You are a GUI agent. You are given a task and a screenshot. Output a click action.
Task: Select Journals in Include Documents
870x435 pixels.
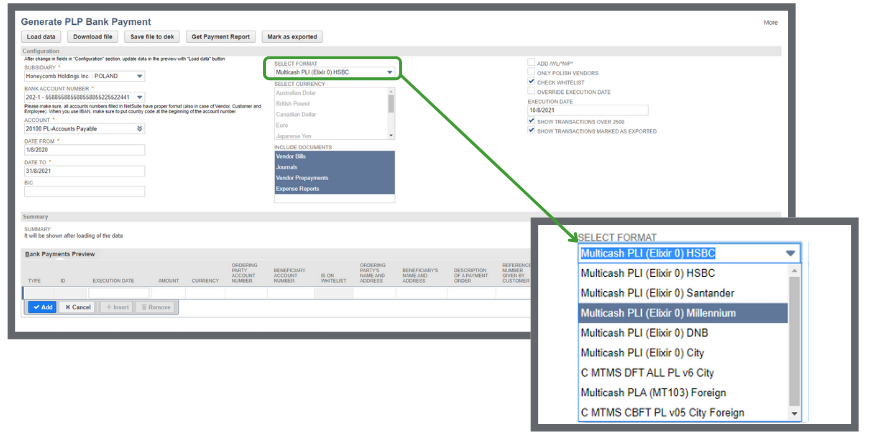click(x=335, y=167)
